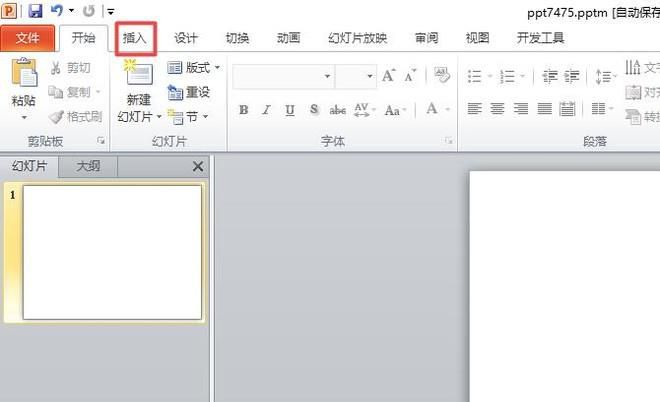Open the 视图 (View) tab
The image size is (660, 402).
[x=477, y=38]
